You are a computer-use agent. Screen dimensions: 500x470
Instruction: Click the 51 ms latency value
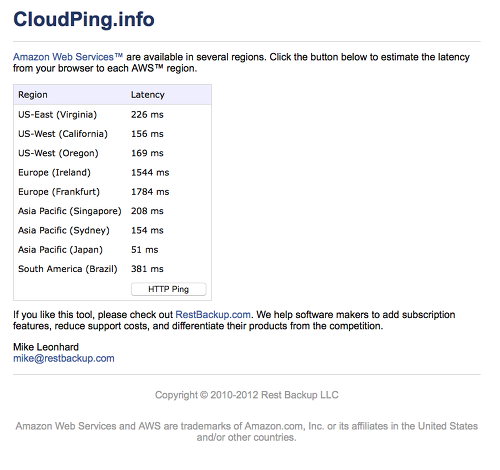pyautogui.click(x=144, y=250)
